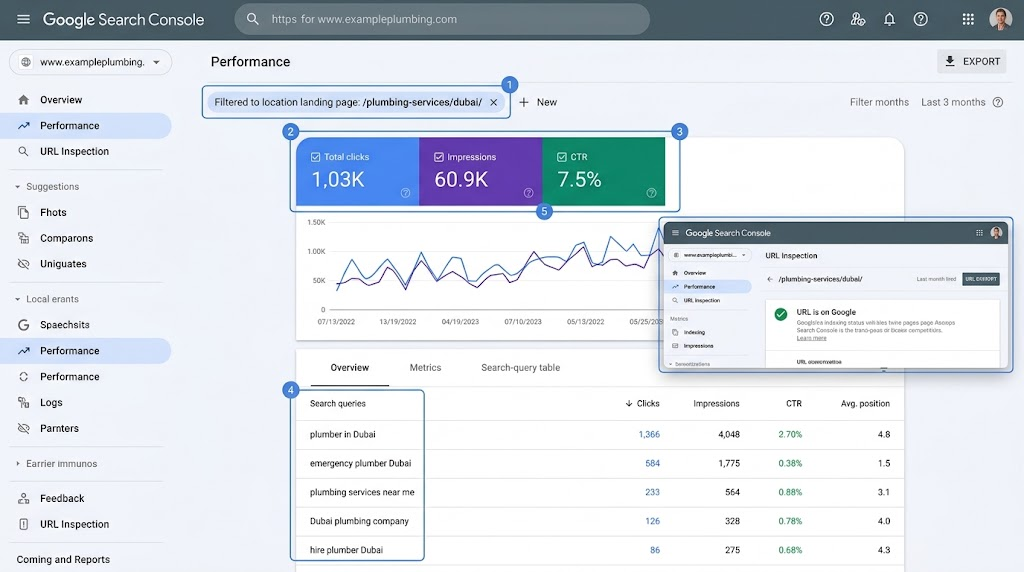Click the Google G icon beside Spaechsits
This screenshot has height=572, width=1024.
24,325
